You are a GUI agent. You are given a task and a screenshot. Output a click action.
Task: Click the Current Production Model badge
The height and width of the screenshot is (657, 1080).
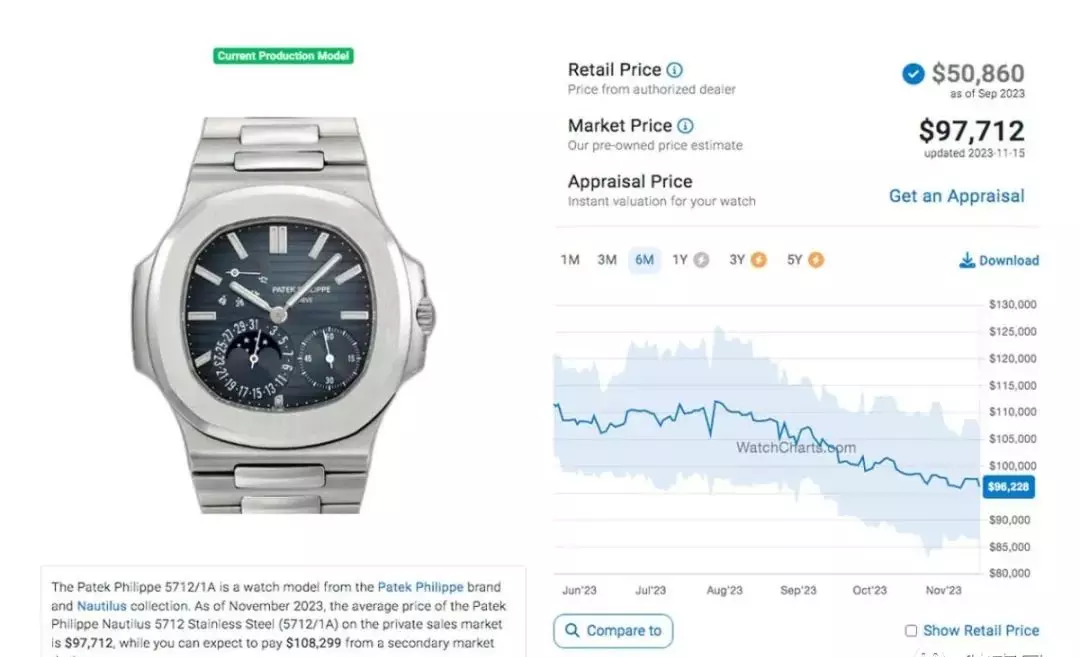[283, 56]
